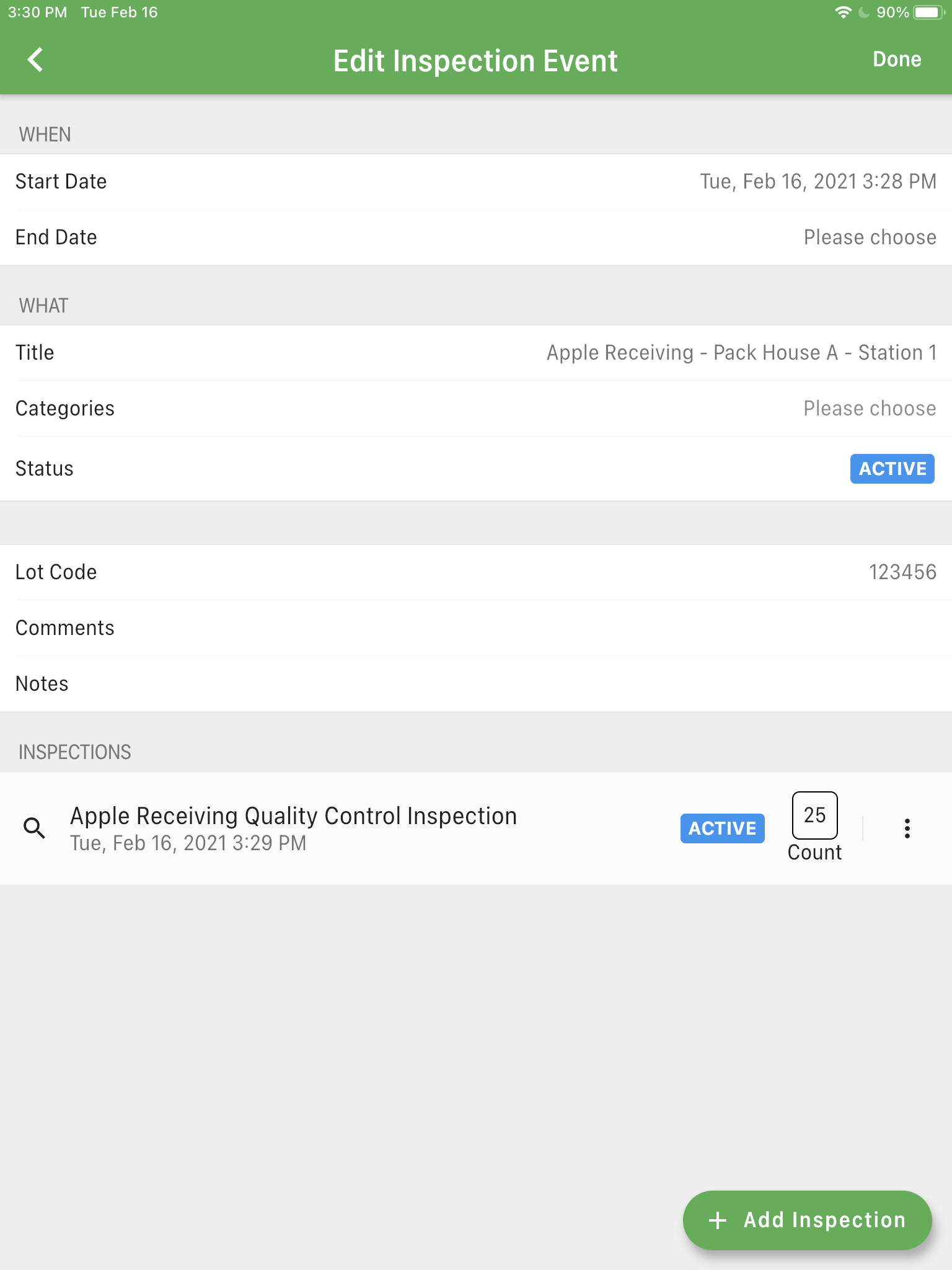952x1270 pixels.
Task: Toggle the ACTIVE badge on the inspection row
Action: click(722, 828)
